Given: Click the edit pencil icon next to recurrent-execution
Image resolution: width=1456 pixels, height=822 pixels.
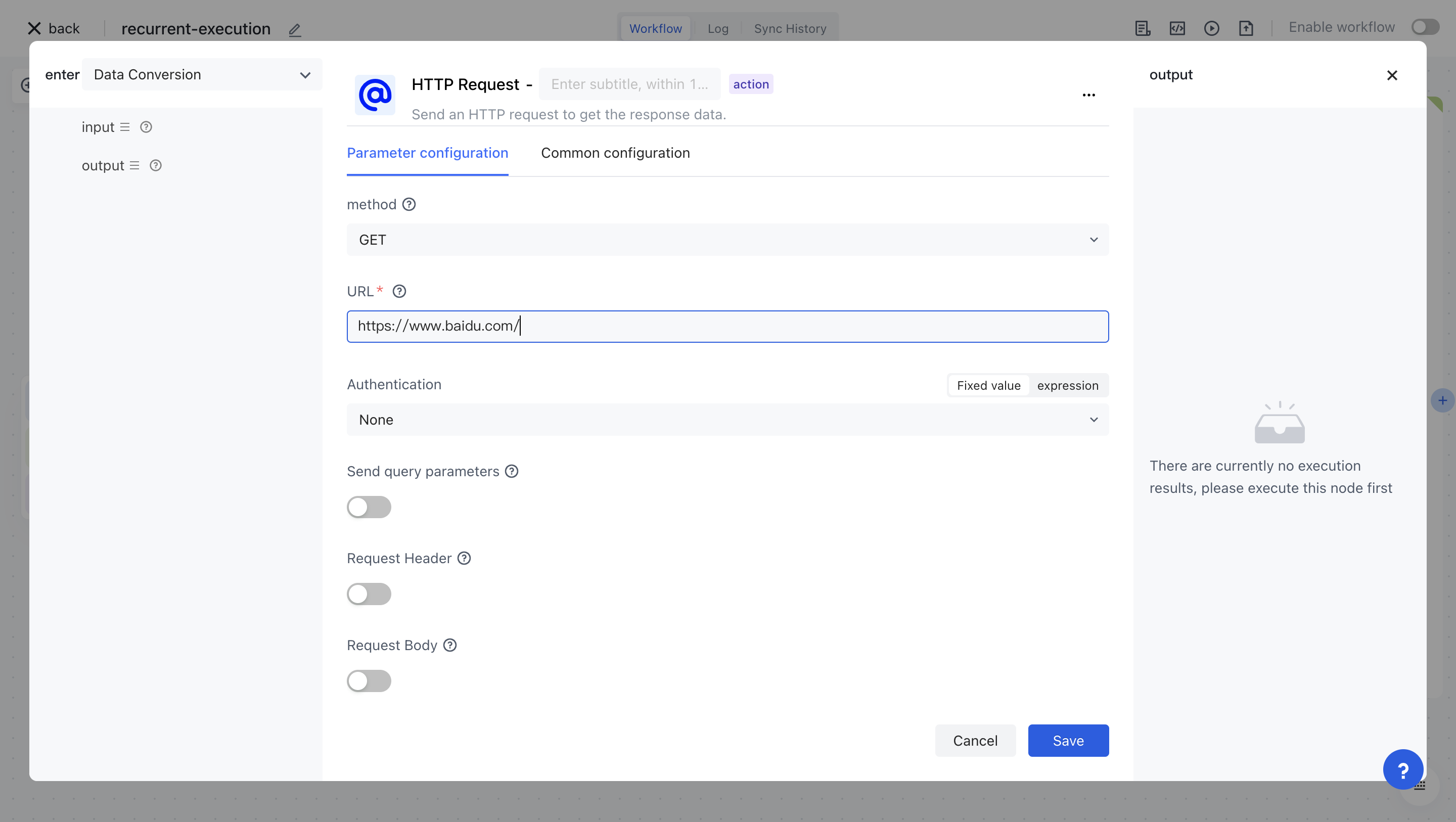Looking at the screenshot, I should [x=294, y=29].
